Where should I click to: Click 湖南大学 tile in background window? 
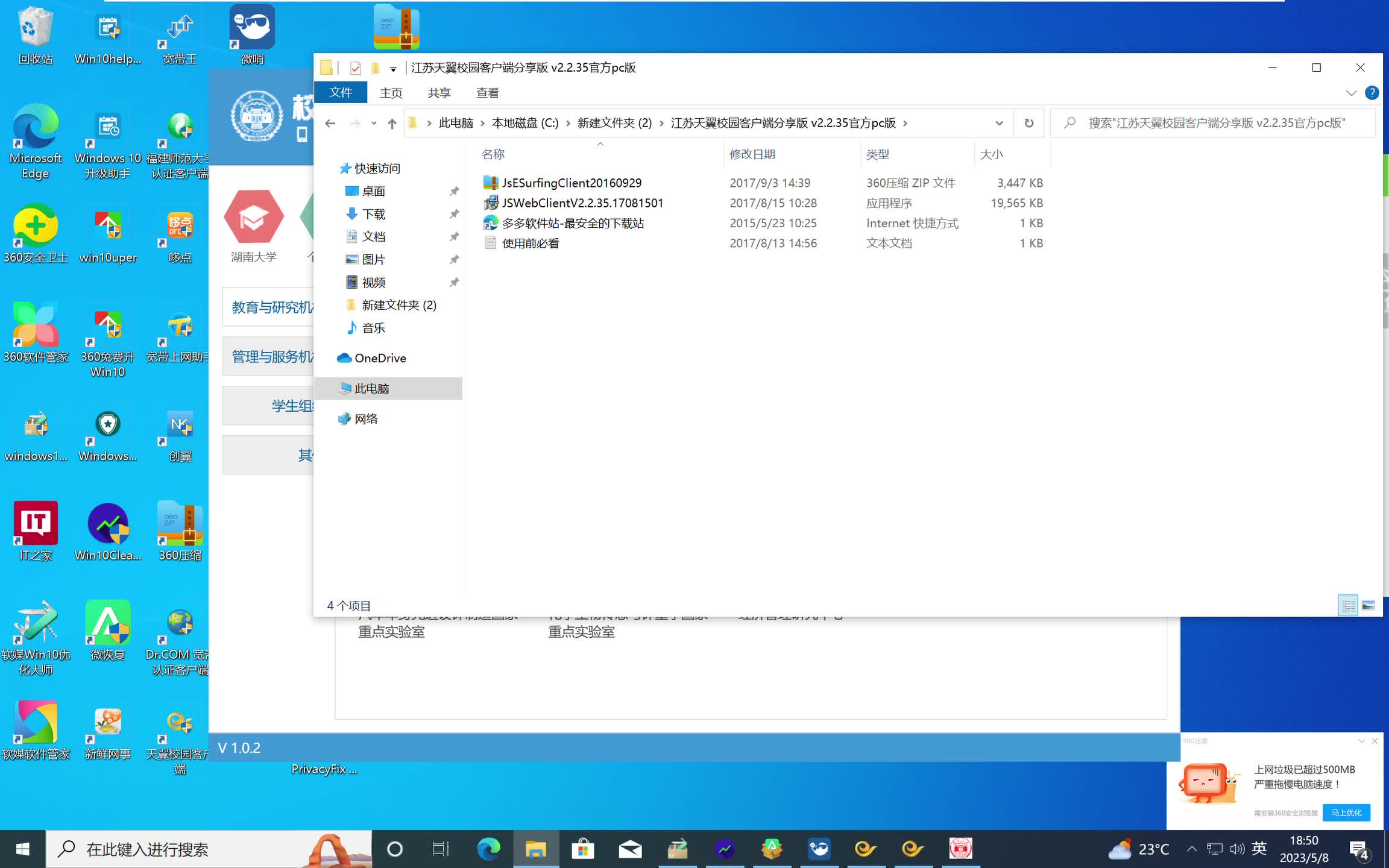tap(253, 227)
